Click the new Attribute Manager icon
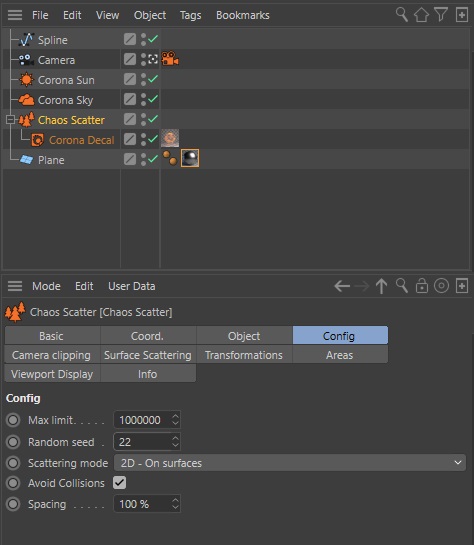The width and height of the screenshot is (474, 545). [461, 286]
